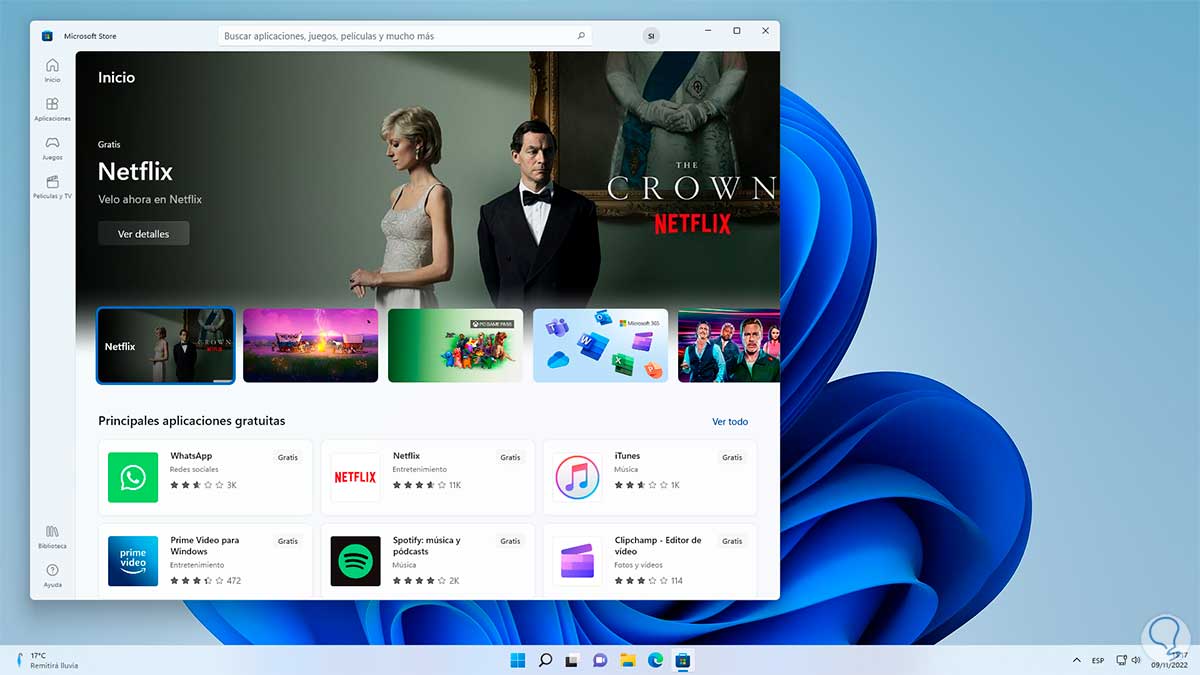Click Ver detalles button for Netflix
Viewport: 1200px width, 675px height.
pos(144,234)
